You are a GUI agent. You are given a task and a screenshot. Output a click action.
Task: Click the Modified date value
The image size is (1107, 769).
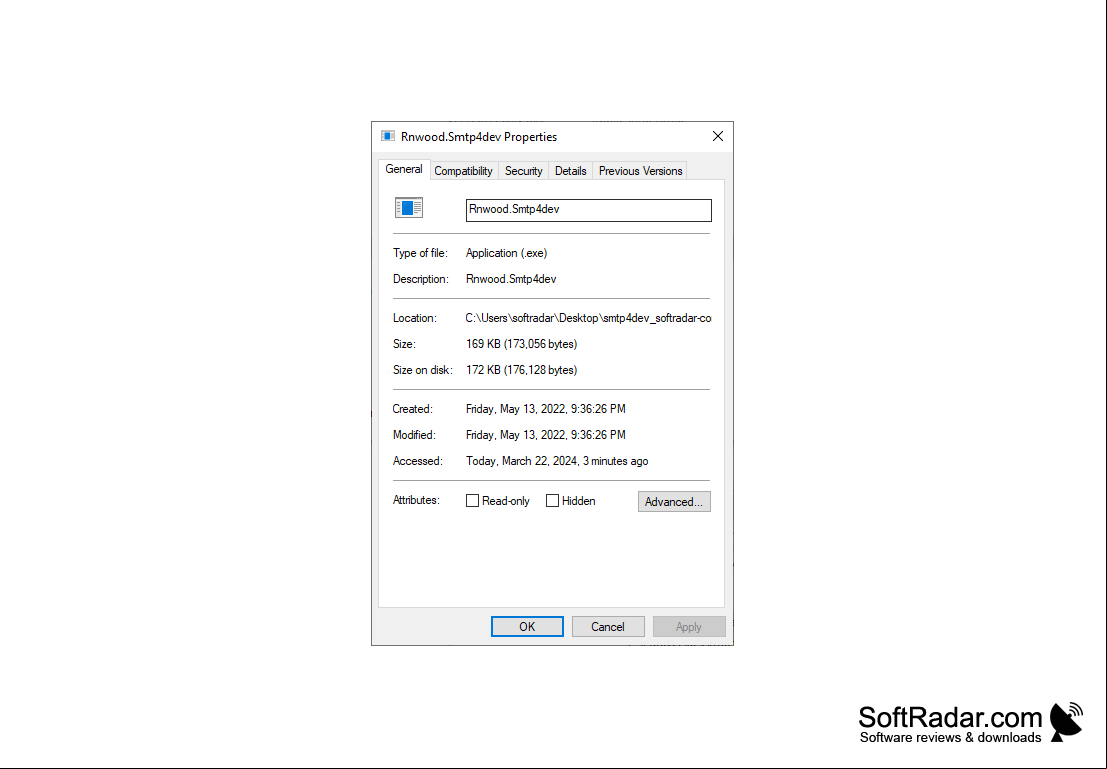point(546,435)
